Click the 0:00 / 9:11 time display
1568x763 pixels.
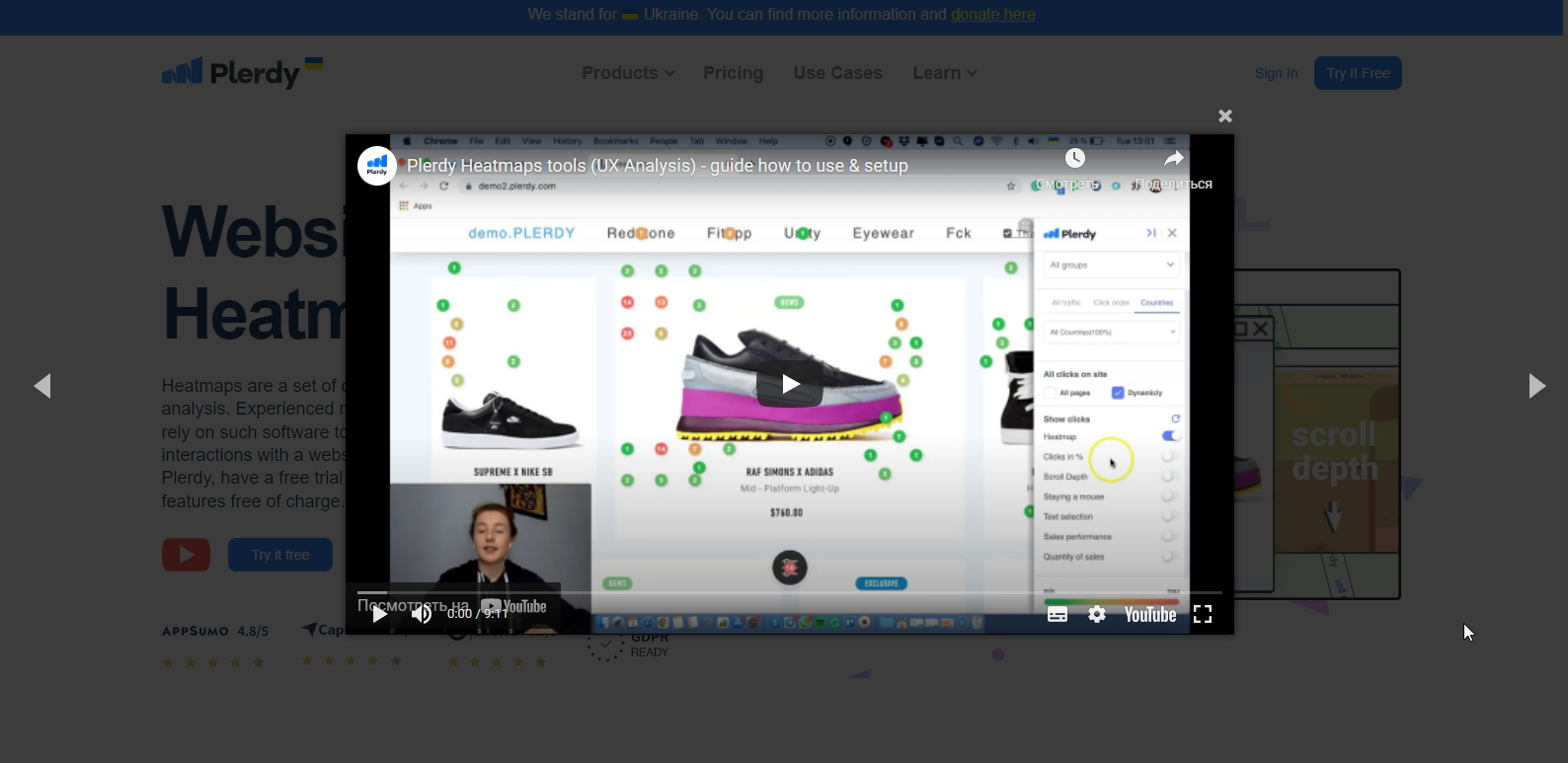pyautogui.click(x=478, y=613)
